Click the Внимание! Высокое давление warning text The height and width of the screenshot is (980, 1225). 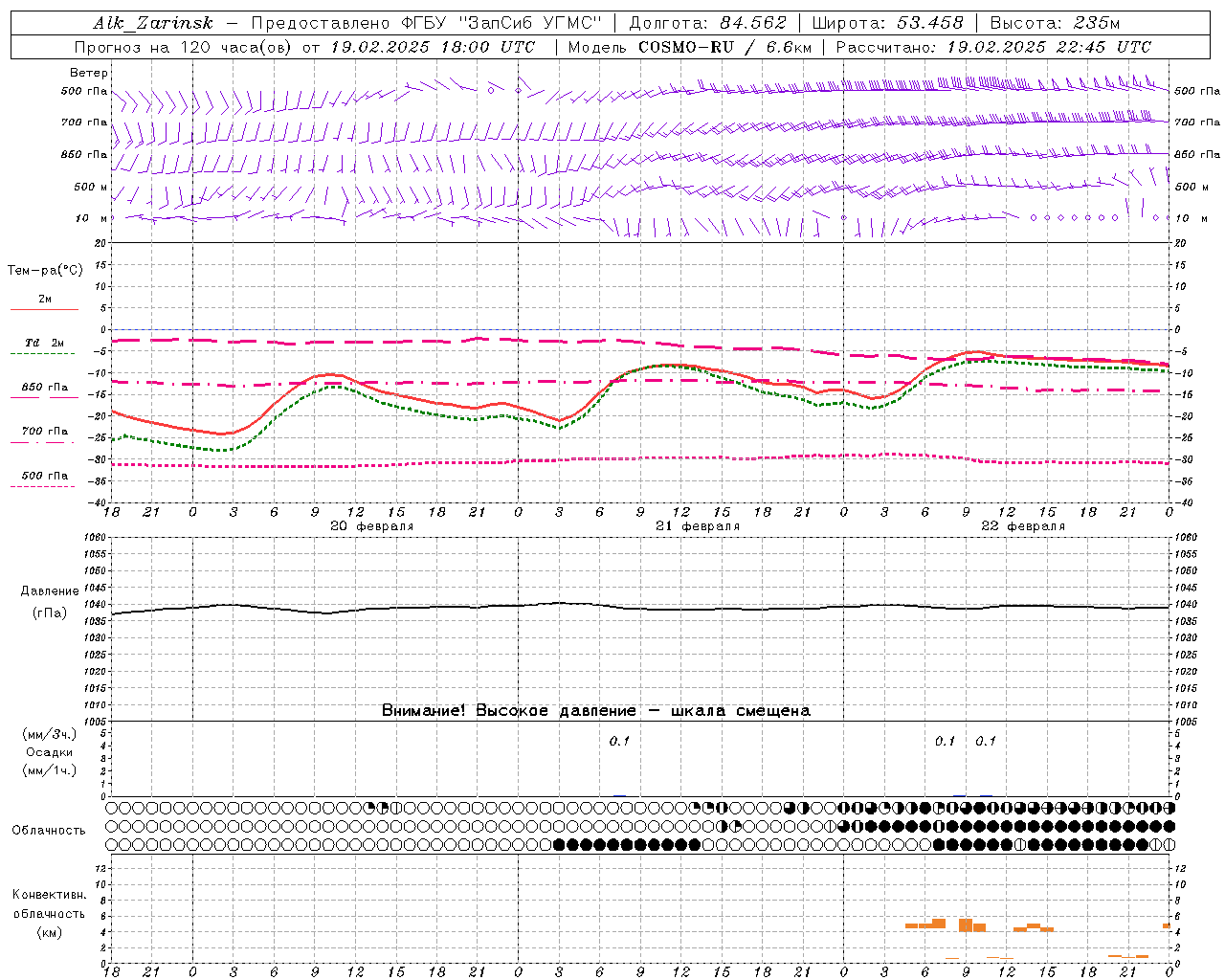pyautogui.click(x=595, y=710)
